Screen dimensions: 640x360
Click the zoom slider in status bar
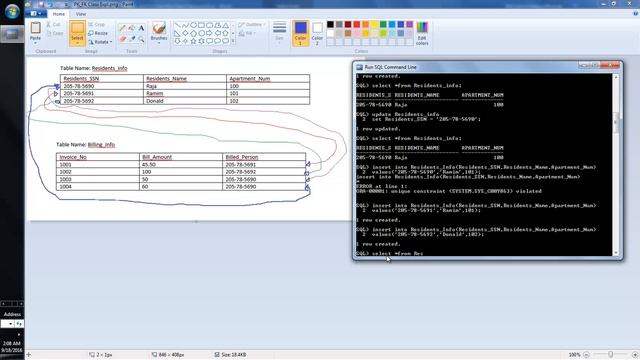pyautogui.click(x=611, y=355)
